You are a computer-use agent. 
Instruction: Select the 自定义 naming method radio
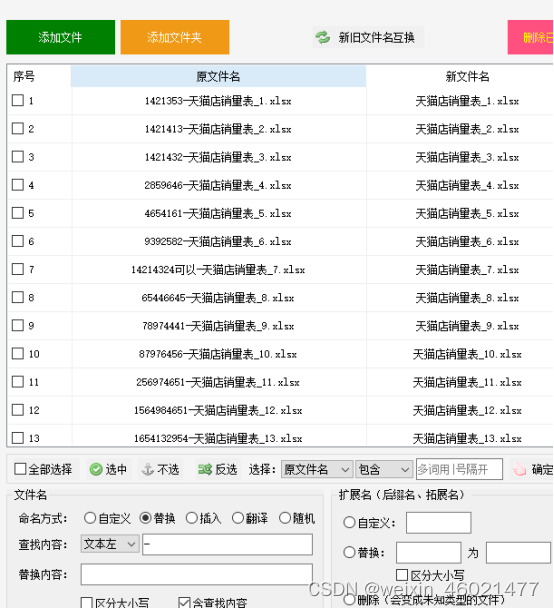90,518
